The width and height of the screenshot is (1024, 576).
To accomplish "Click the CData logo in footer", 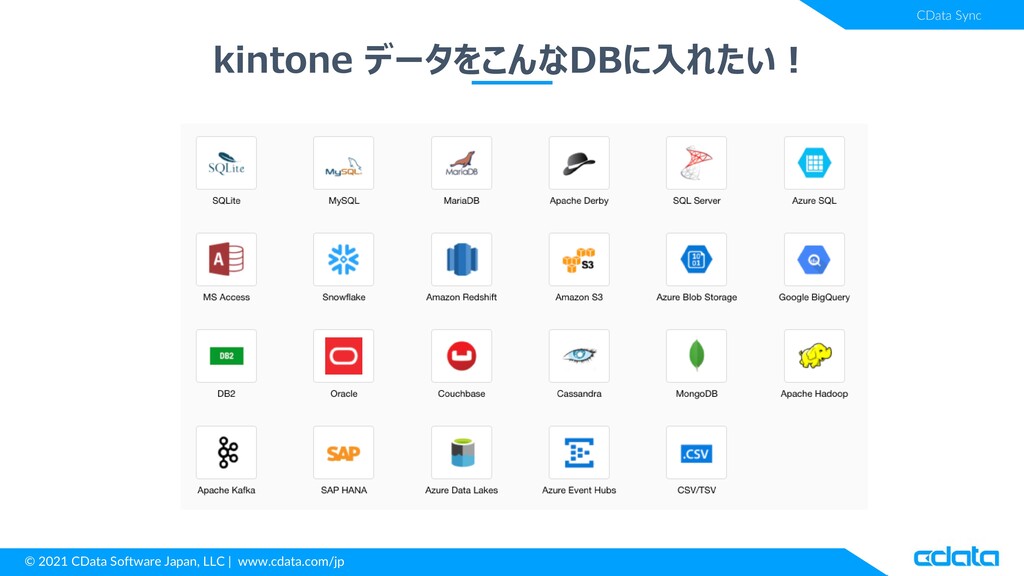I will tap(955, 557).
